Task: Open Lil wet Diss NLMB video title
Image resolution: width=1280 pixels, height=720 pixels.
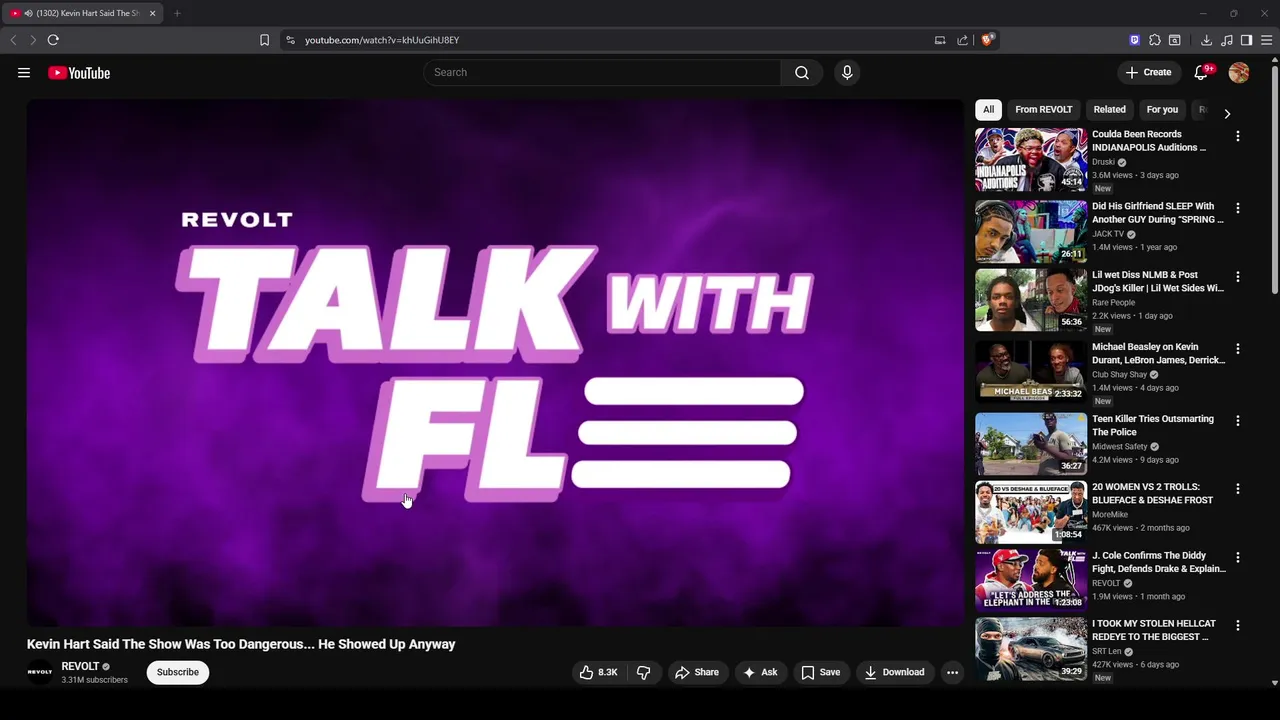Action: click(x=1158, y=281)
